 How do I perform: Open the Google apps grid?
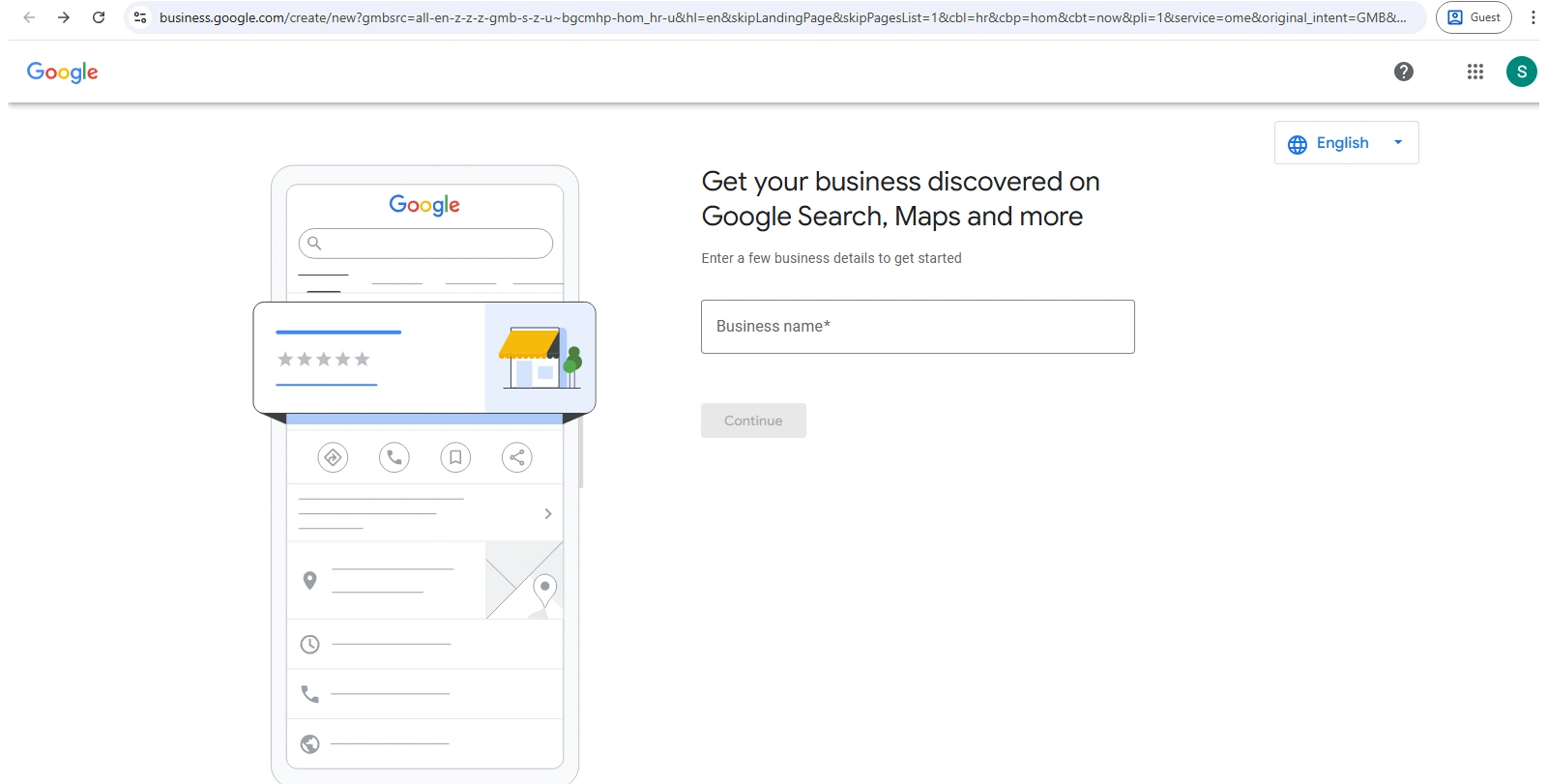coord(1474,72)
